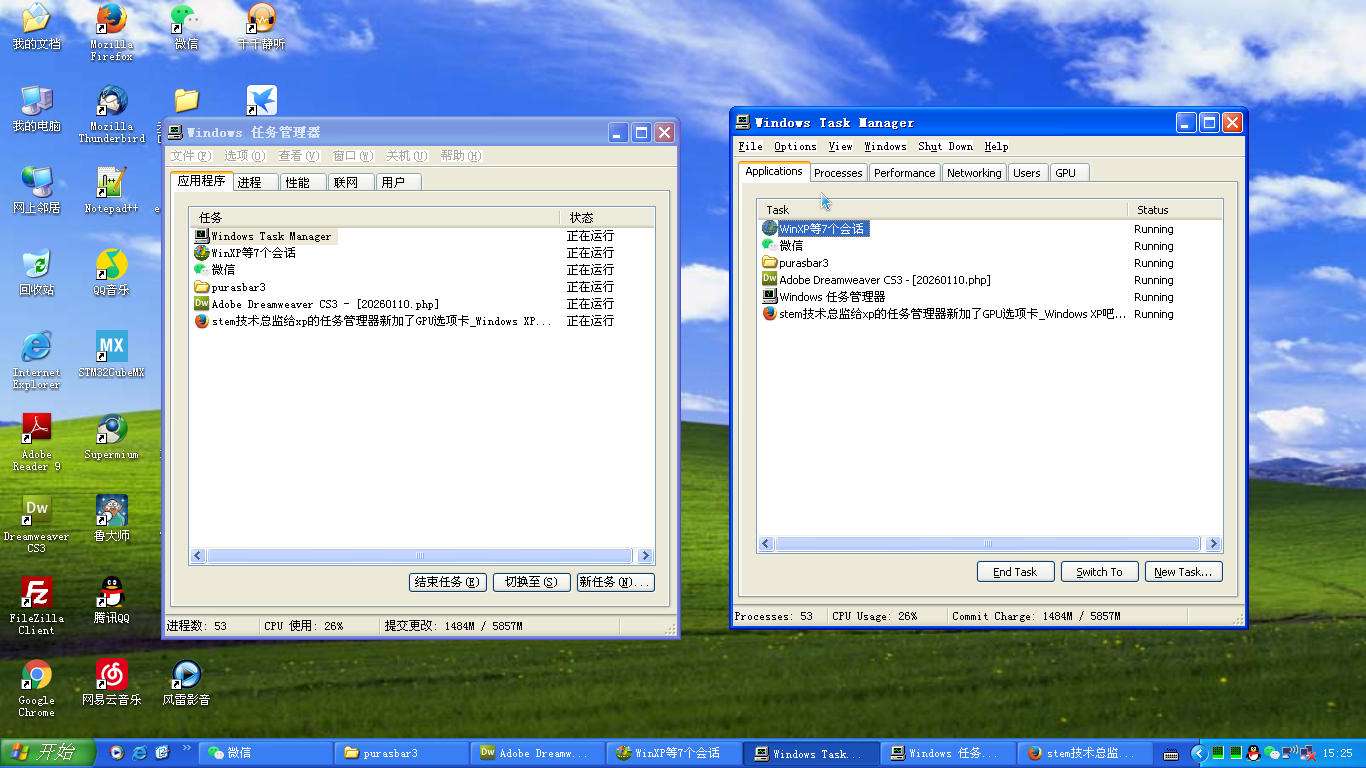This screenshot has height=768, width=1366.
Task: Click the End Task button
Action: click(1015, 572)
